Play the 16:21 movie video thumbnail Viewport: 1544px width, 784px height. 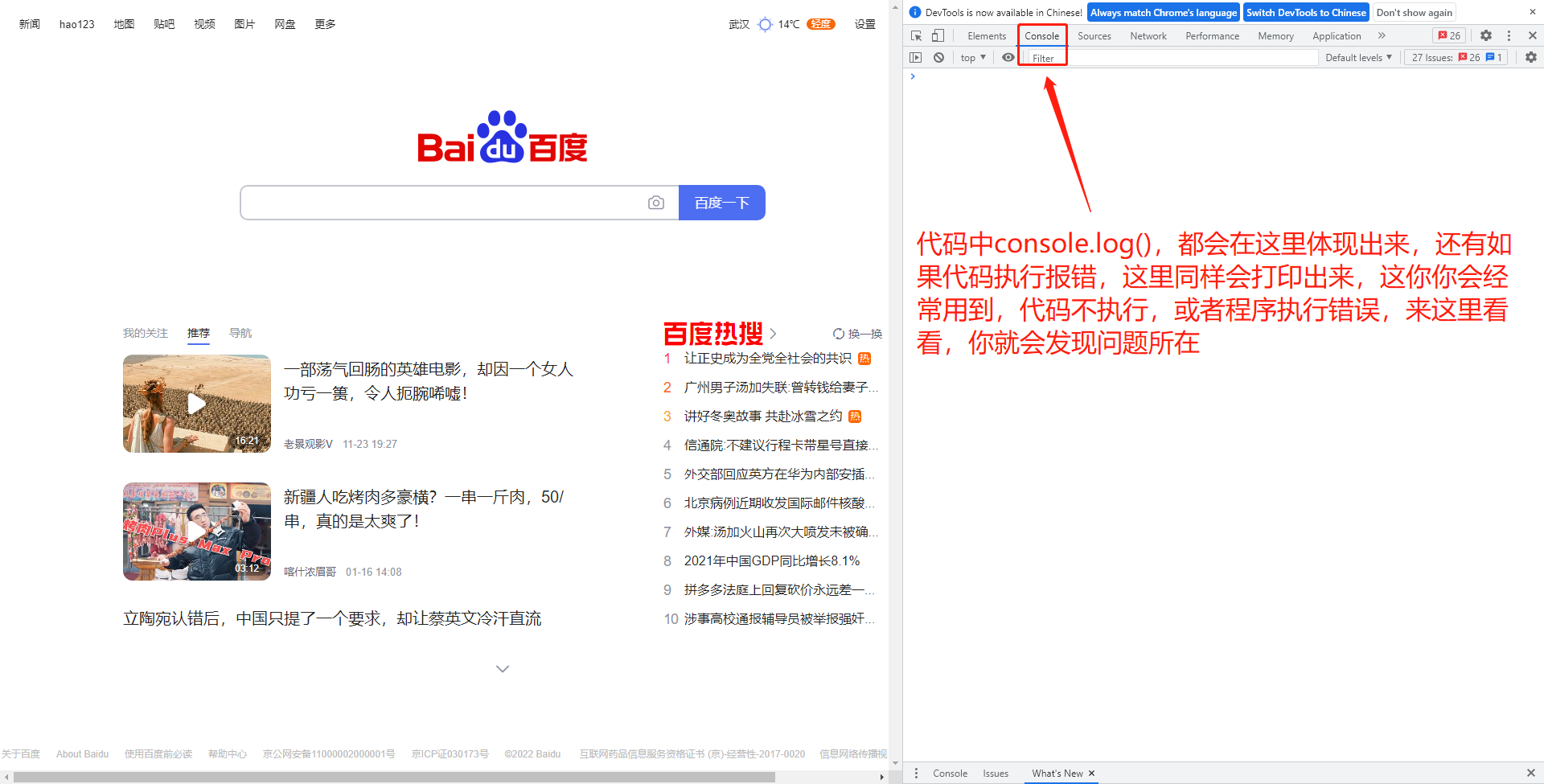pyautogui.click(x=197, y=404)
